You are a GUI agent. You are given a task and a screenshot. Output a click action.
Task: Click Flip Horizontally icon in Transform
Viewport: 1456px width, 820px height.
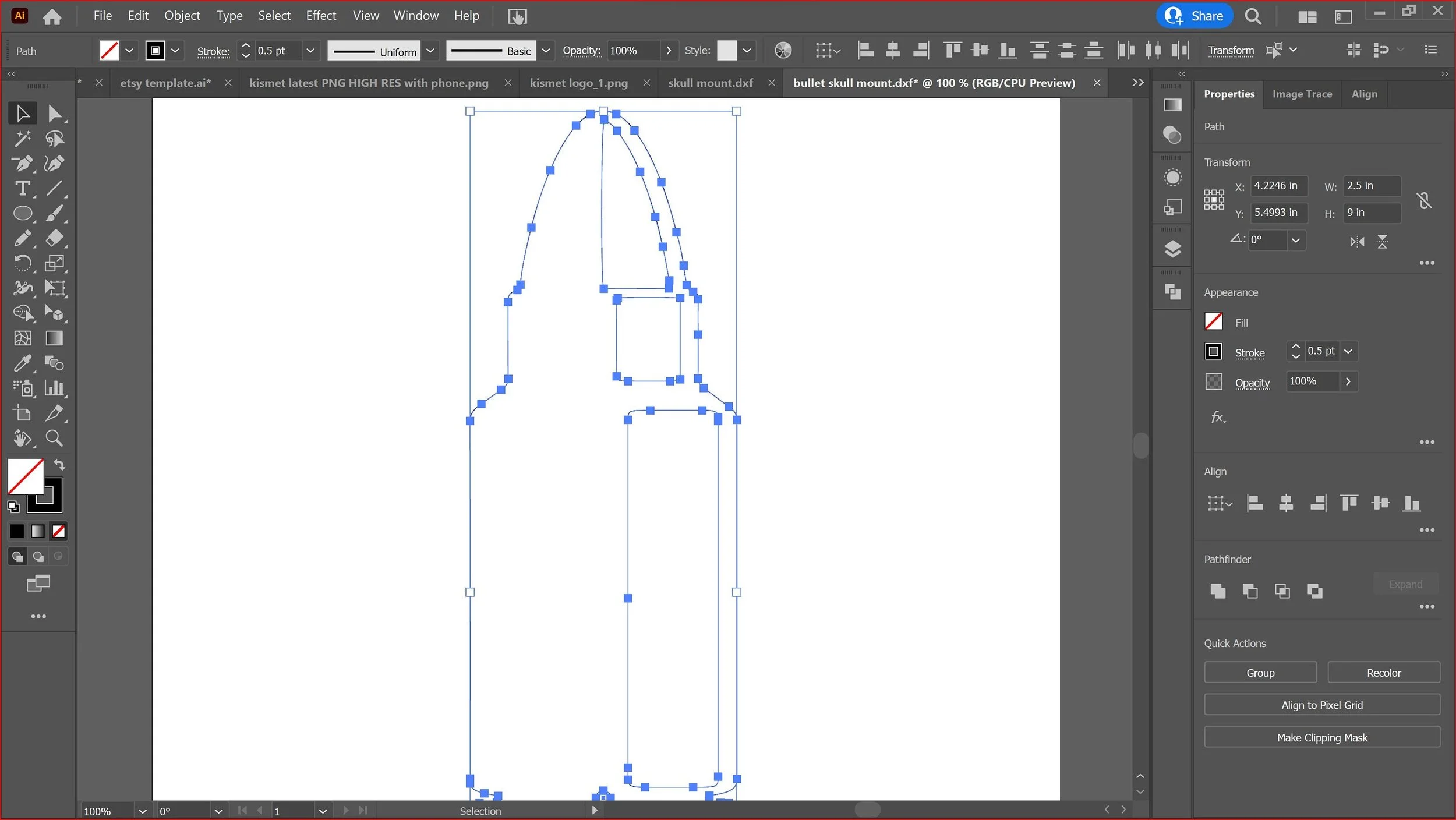(x=1357, y=242)
